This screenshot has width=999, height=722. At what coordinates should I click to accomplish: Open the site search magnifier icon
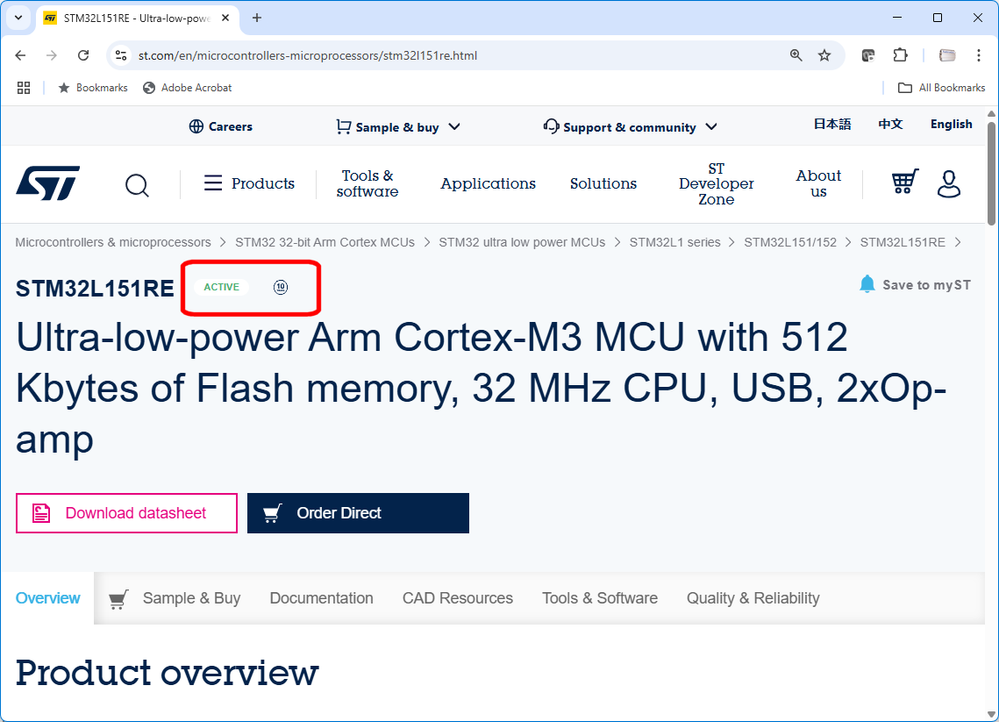(137, 185)
